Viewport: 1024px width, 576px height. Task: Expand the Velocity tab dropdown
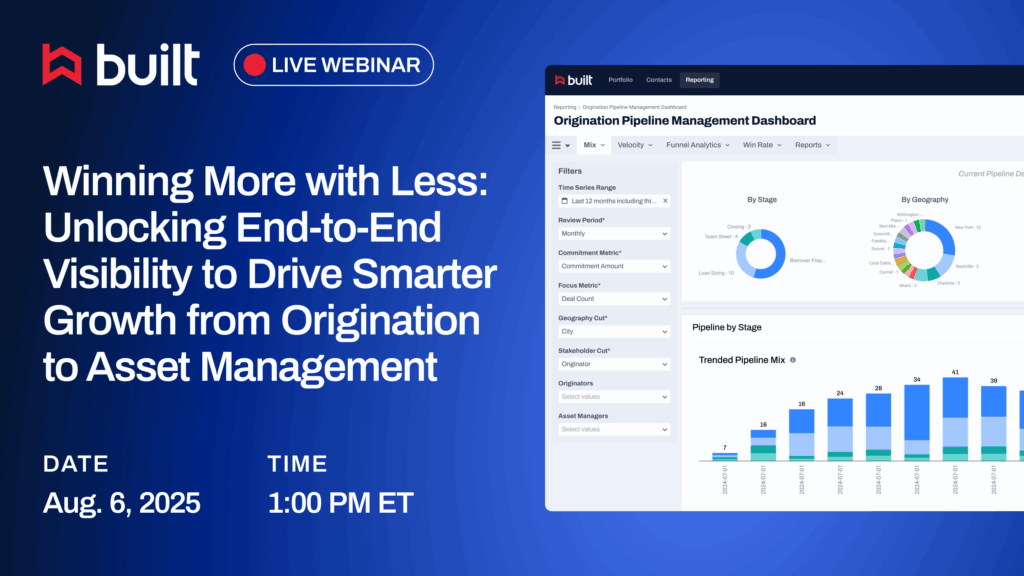635,145
